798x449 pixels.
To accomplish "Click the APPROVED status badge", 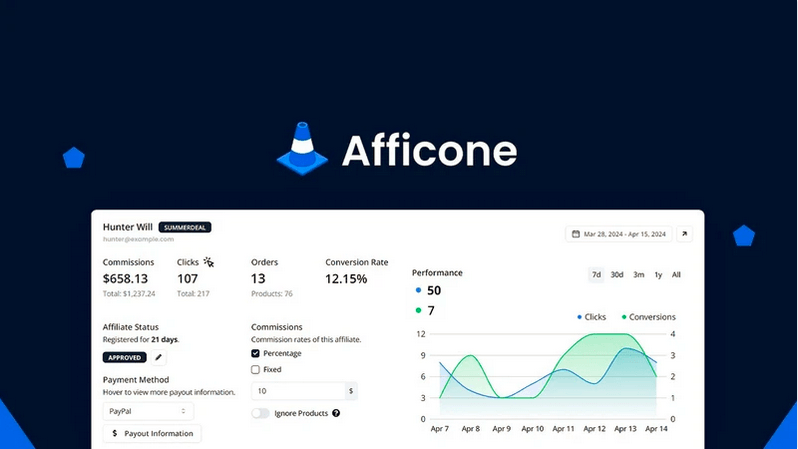I will [125, 357].
